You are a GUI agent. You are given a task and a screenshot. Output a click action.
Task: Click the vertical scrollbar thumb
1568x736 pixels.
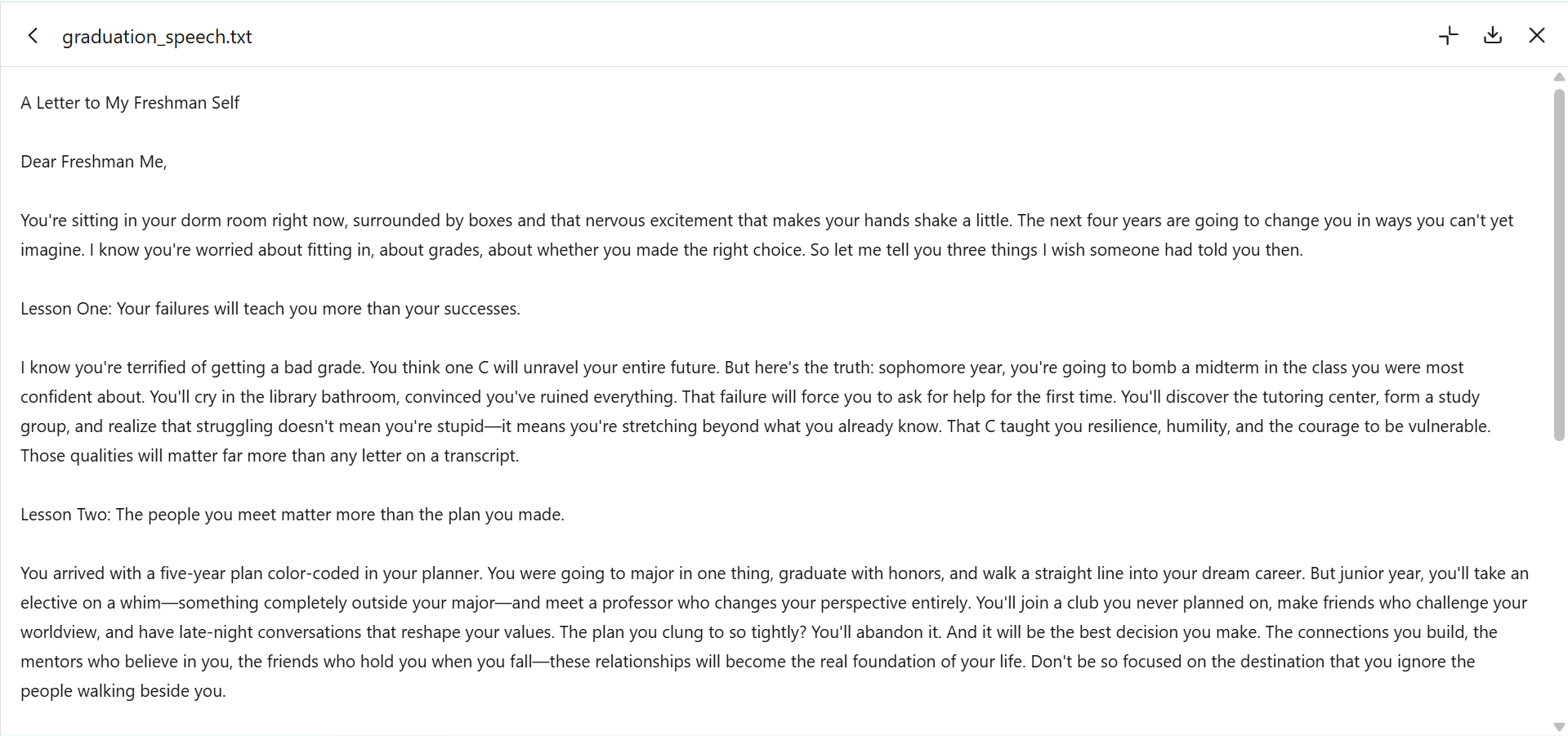point(1559,265)
